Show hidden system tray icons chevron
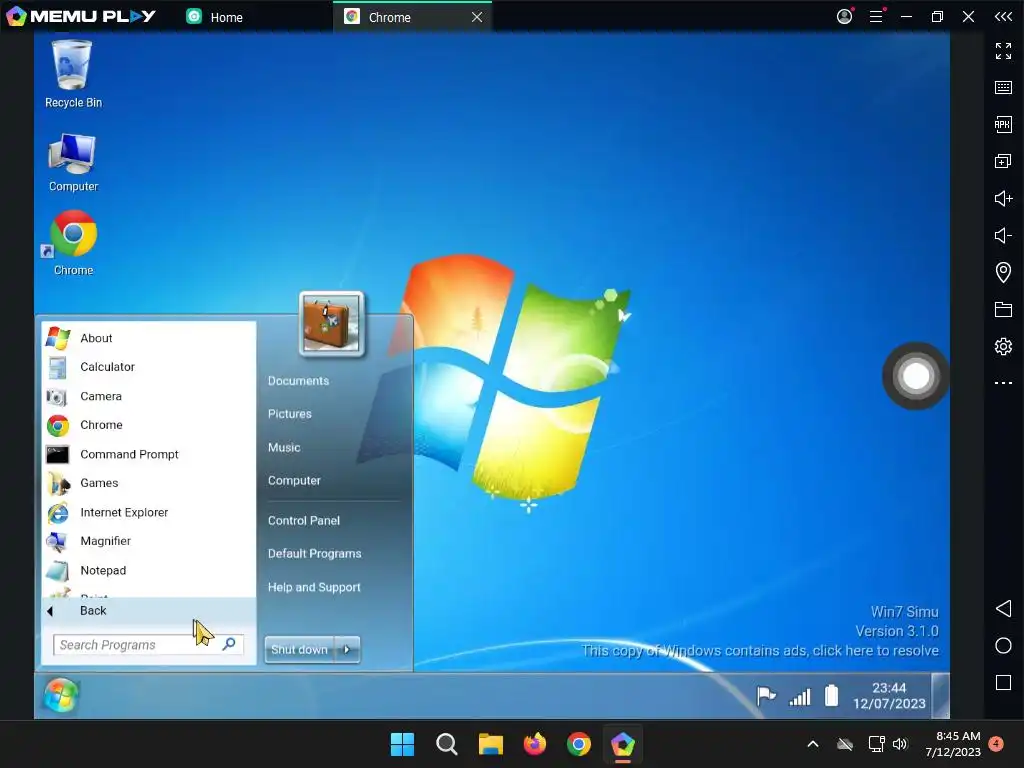Viewport: 1024px width, 768px height. coord(813,744)
